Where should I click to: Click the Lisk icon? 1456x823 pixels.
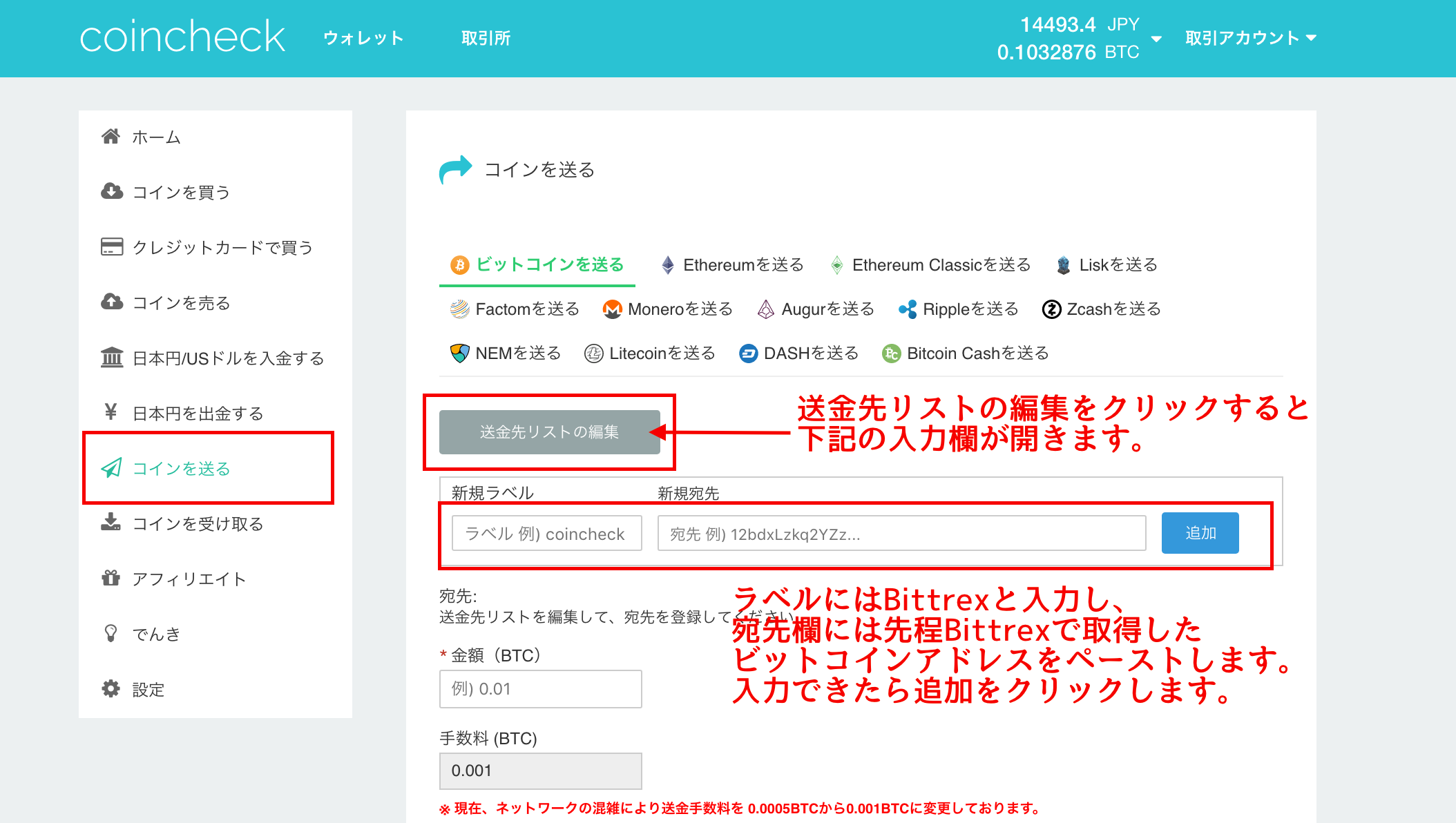1064,264
